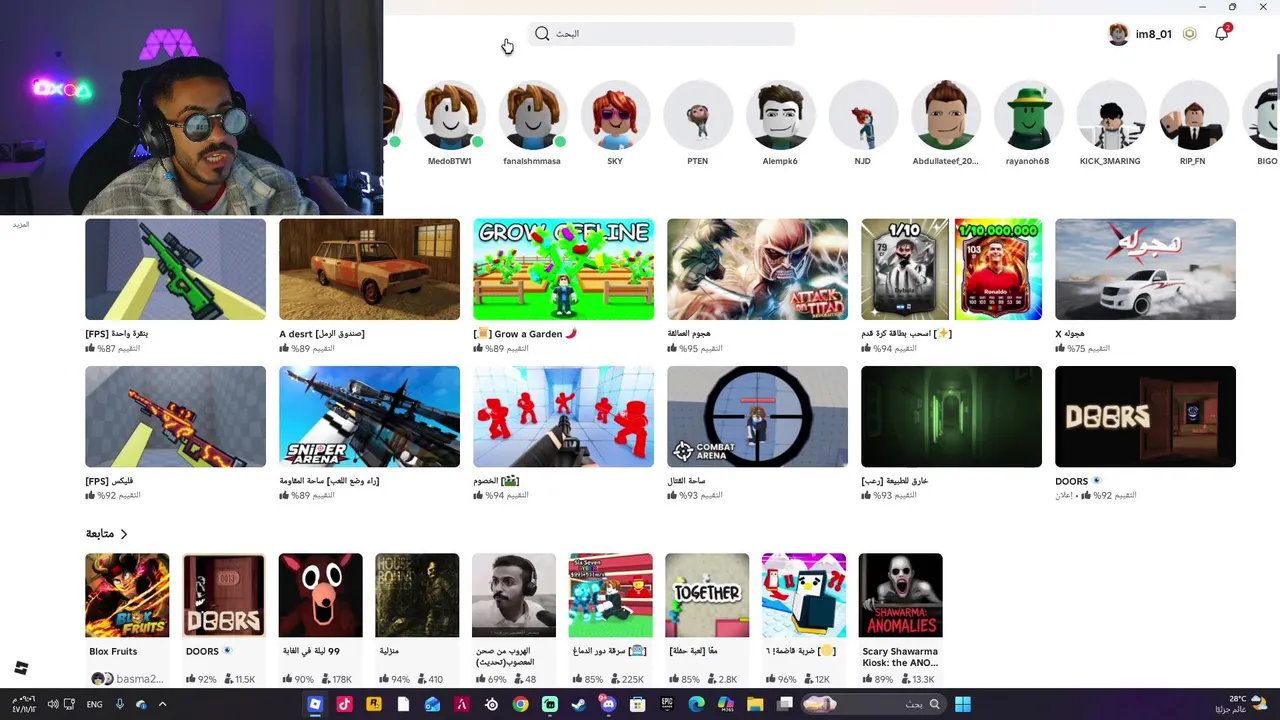Open friend NJD's avatar

click(862, 115)
